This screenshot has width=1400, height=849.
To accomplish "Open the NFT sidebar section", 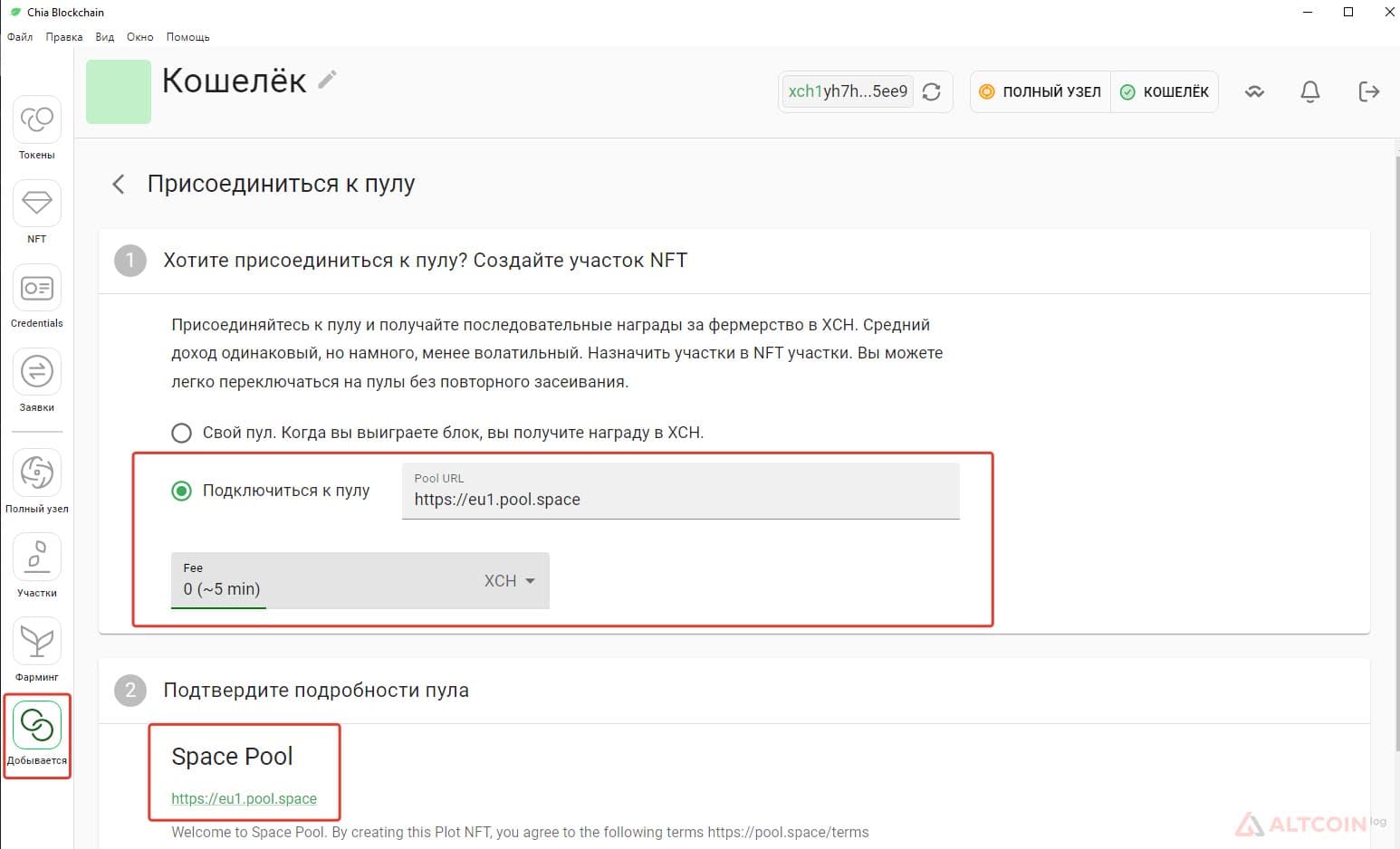I will 37,212.
